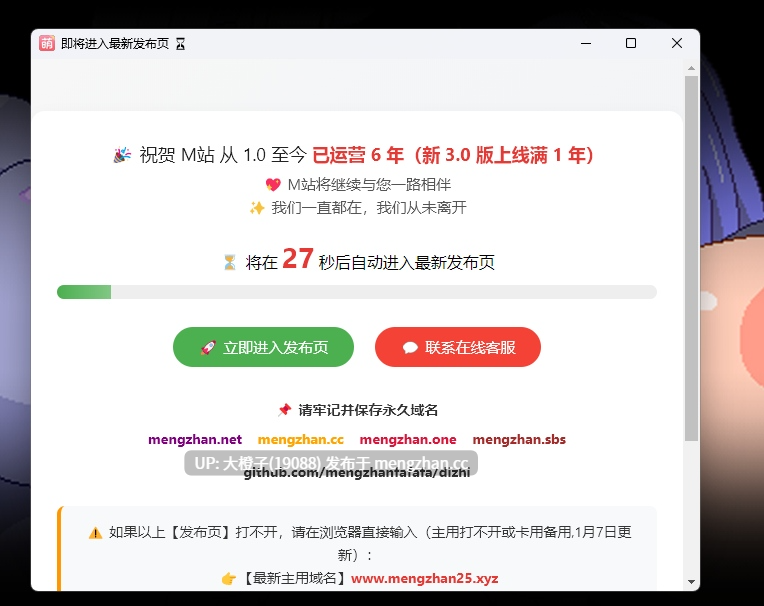This screenshot has width=764, height=606.
Task: Click the sparkling heart icon by M站将继续
Action: pos(273,185)
